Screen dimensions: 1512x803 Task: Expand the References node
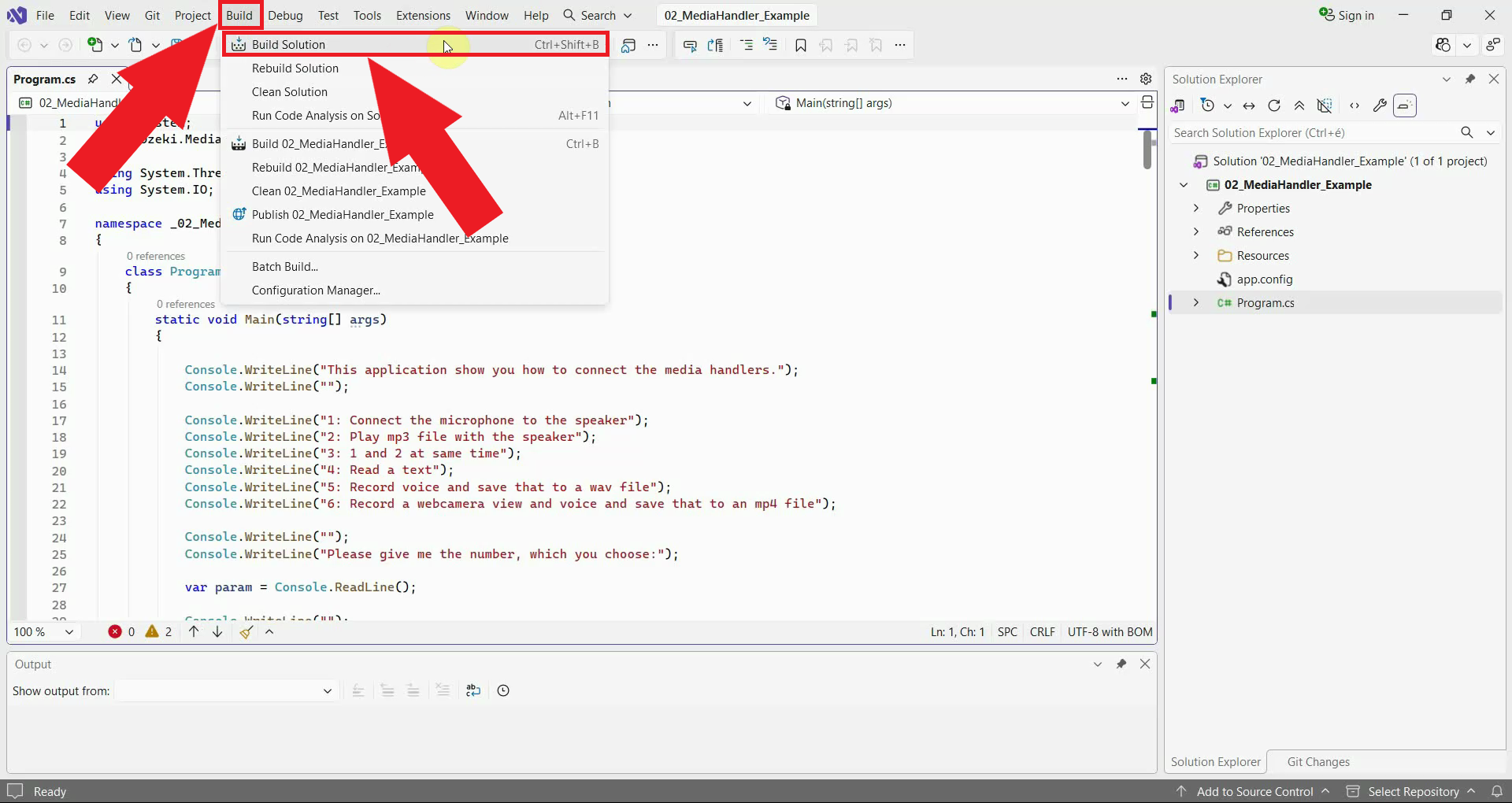click(x=1196, y=231)
